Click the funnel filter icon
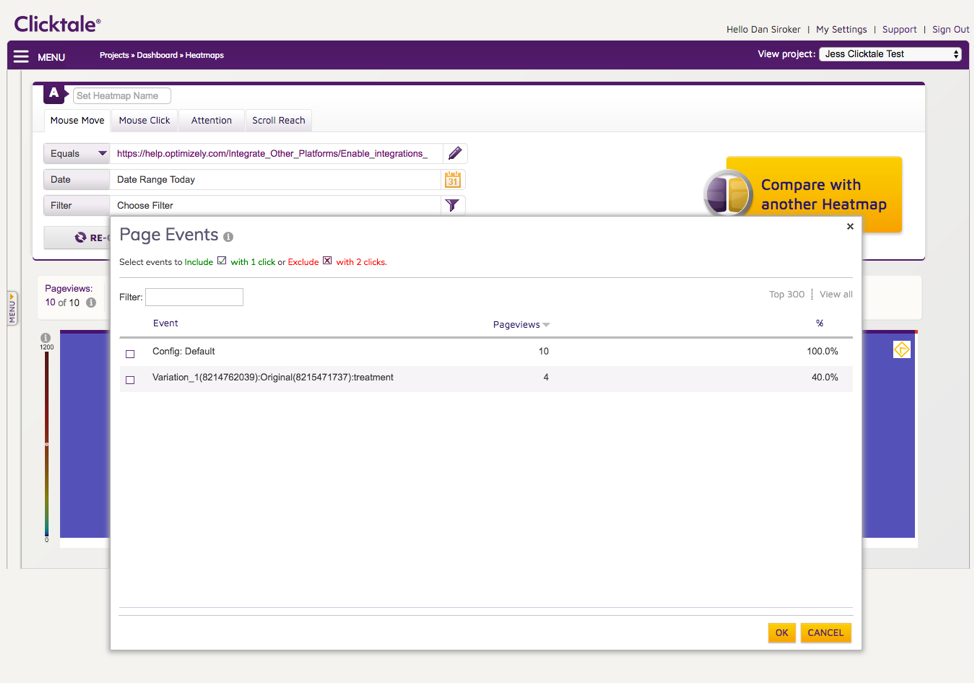The image size is (974, 683). click(x=453, y=205)
